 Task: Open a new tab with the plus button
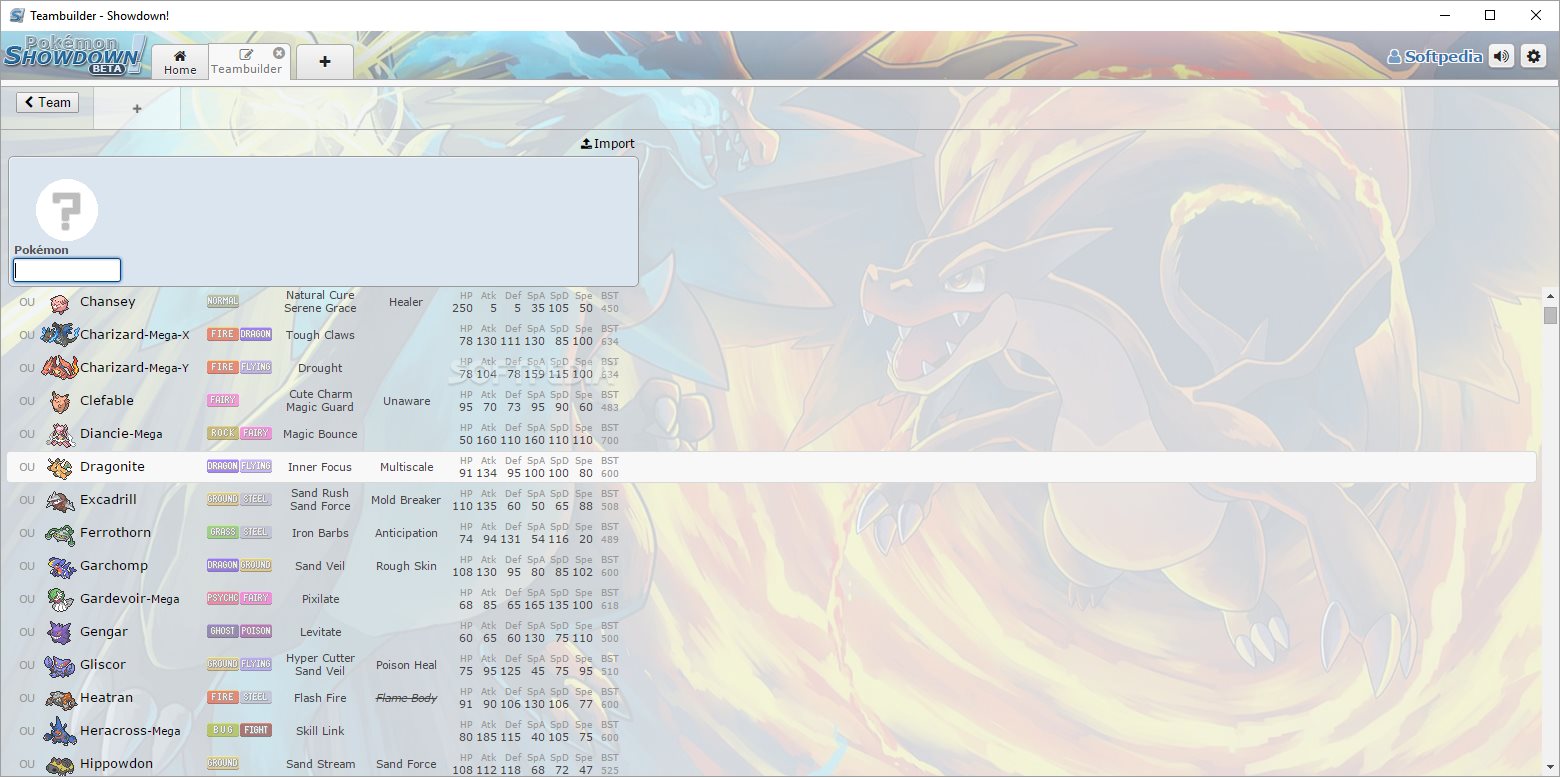[x=325, y=62]
